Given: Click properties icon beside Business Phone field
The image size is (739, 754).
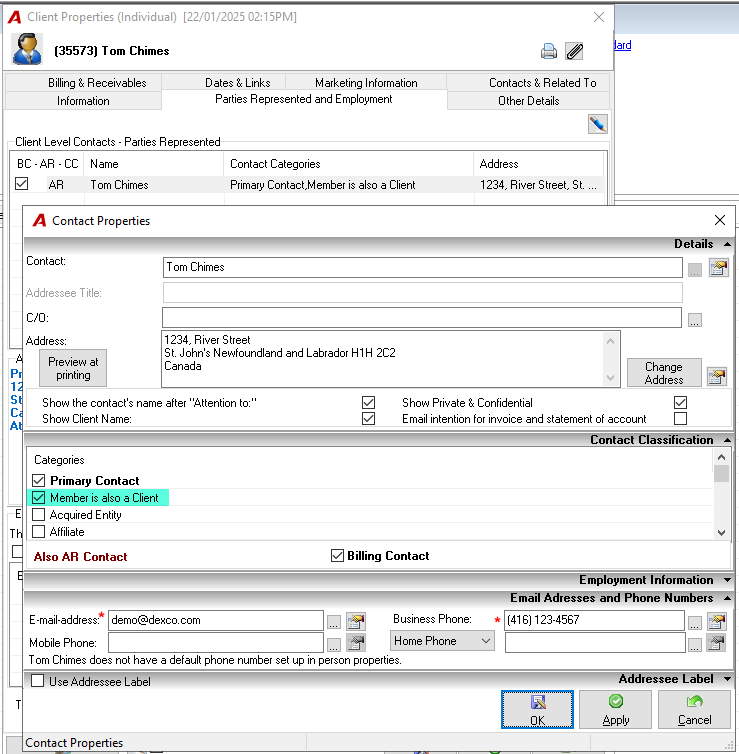Looking at the screenshot, I should tap(716, 621).
